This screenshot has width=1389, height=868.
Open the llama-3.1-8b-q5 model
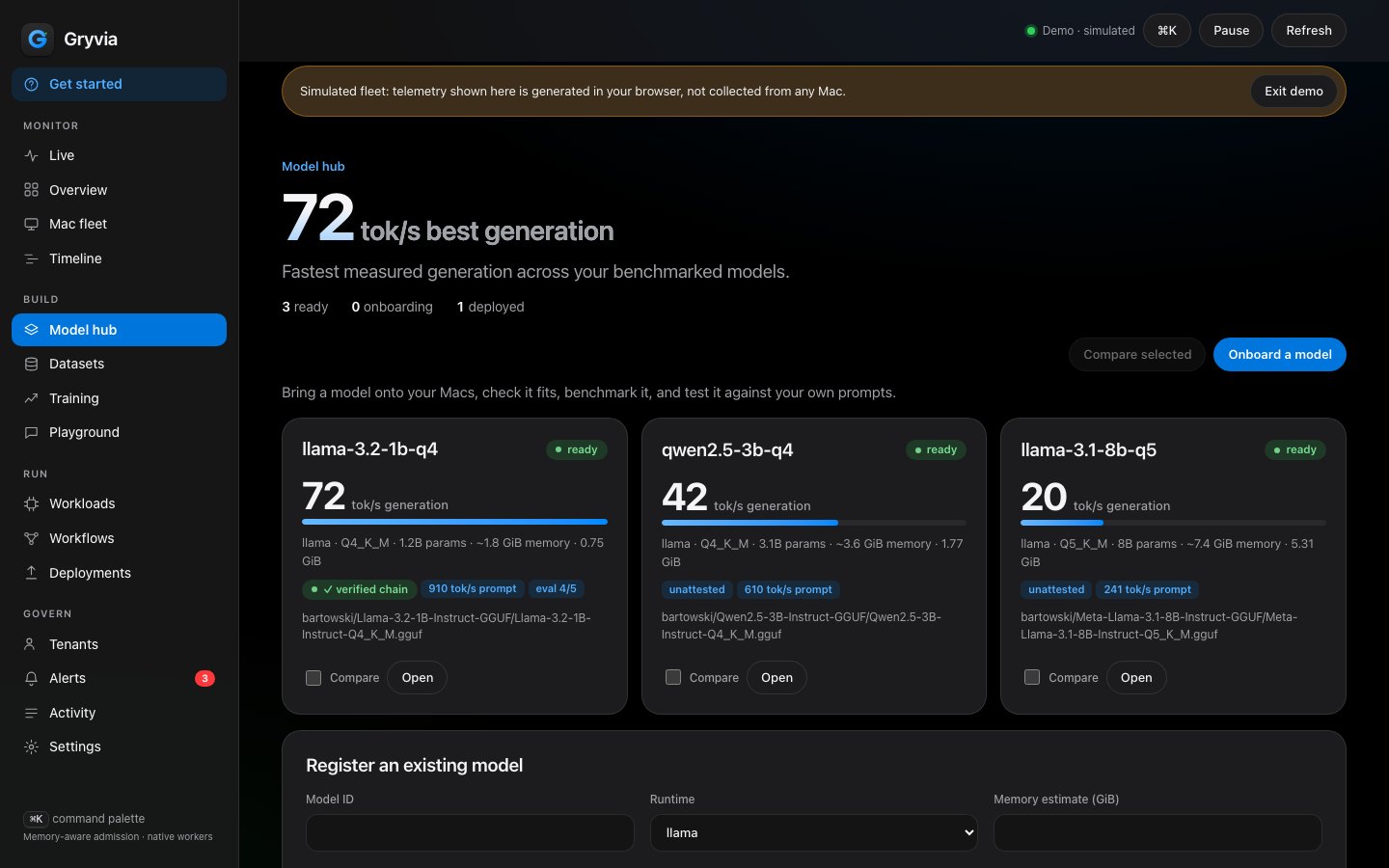(x=1136, y=678)
